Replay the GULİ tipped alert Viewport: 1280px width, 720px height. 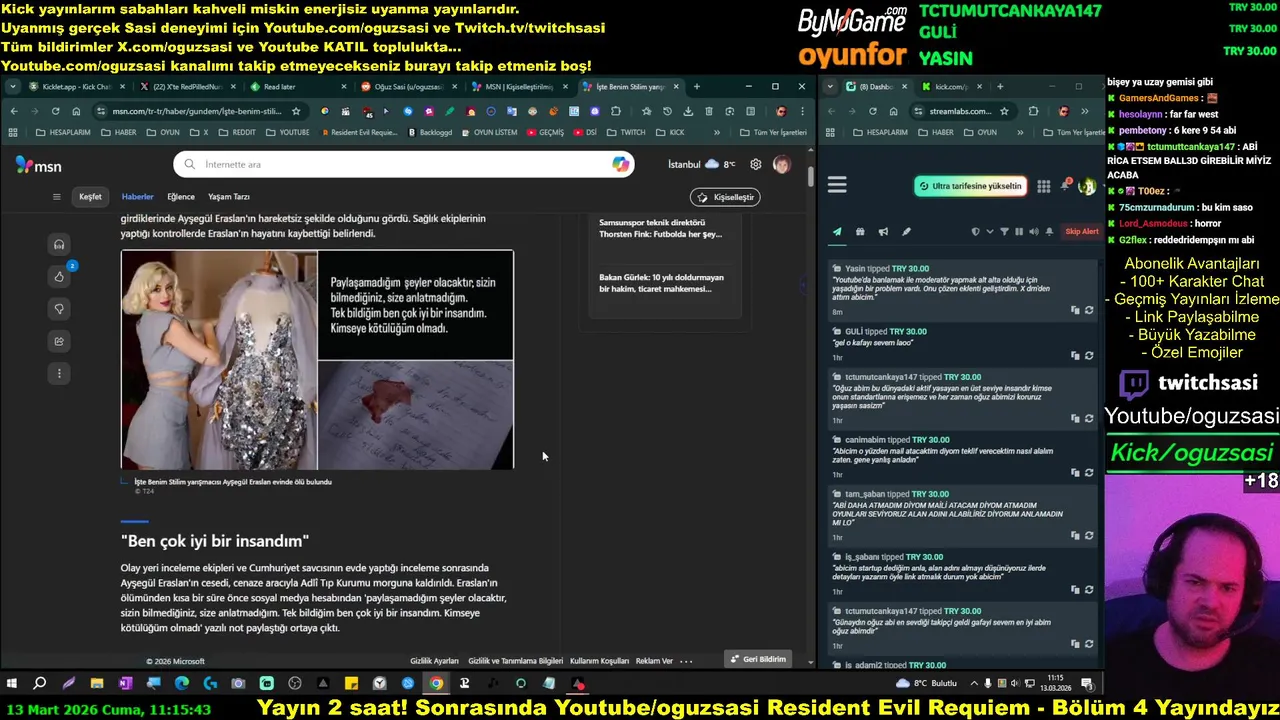[1089, 355]
